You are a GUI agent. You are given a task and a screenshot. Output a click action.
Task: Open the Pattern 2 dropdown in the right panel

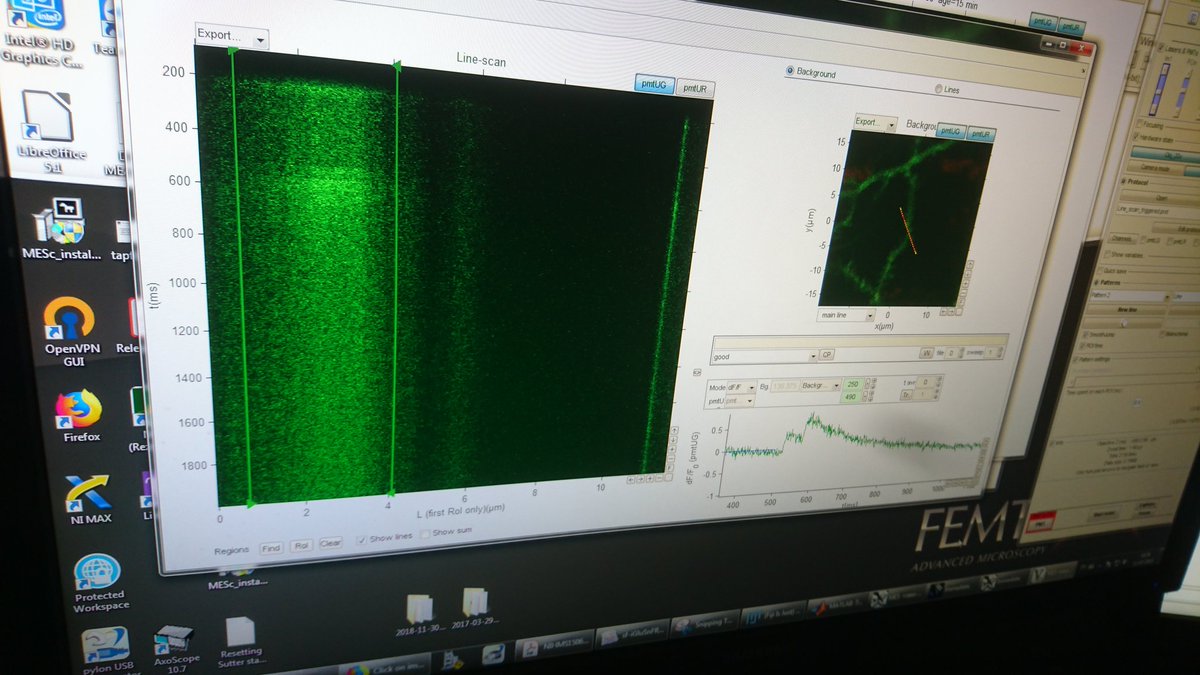[1130, 297]
